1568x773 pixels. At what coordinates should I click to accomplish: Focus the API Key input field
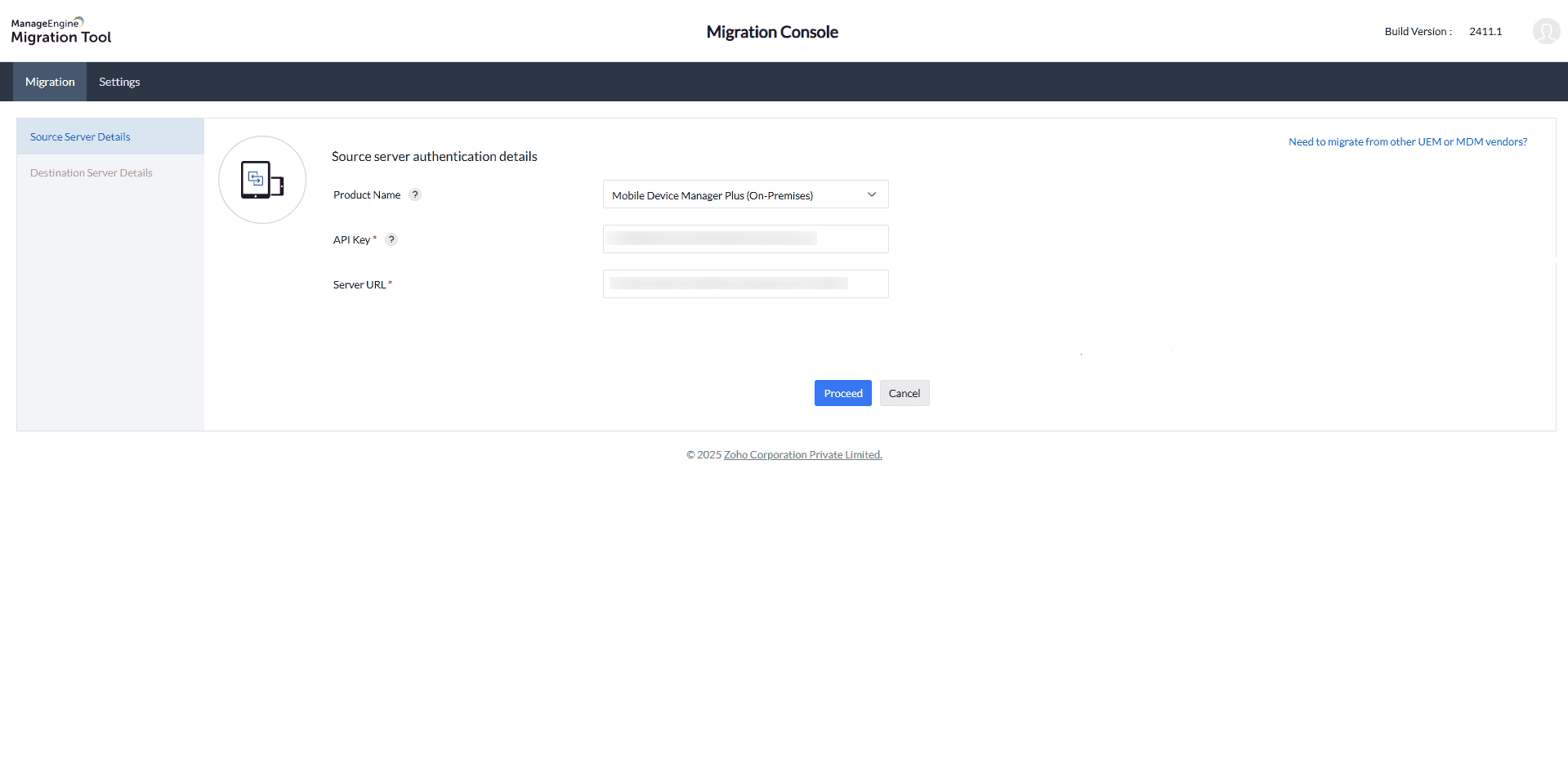(745, 239)
